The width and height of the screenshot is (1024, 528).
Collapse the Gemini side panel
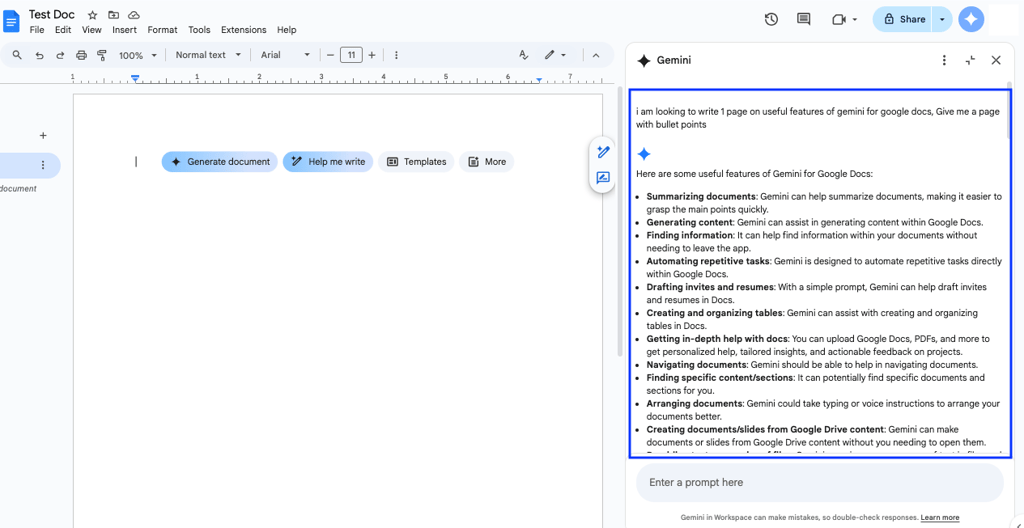click(x=970, y=61)
